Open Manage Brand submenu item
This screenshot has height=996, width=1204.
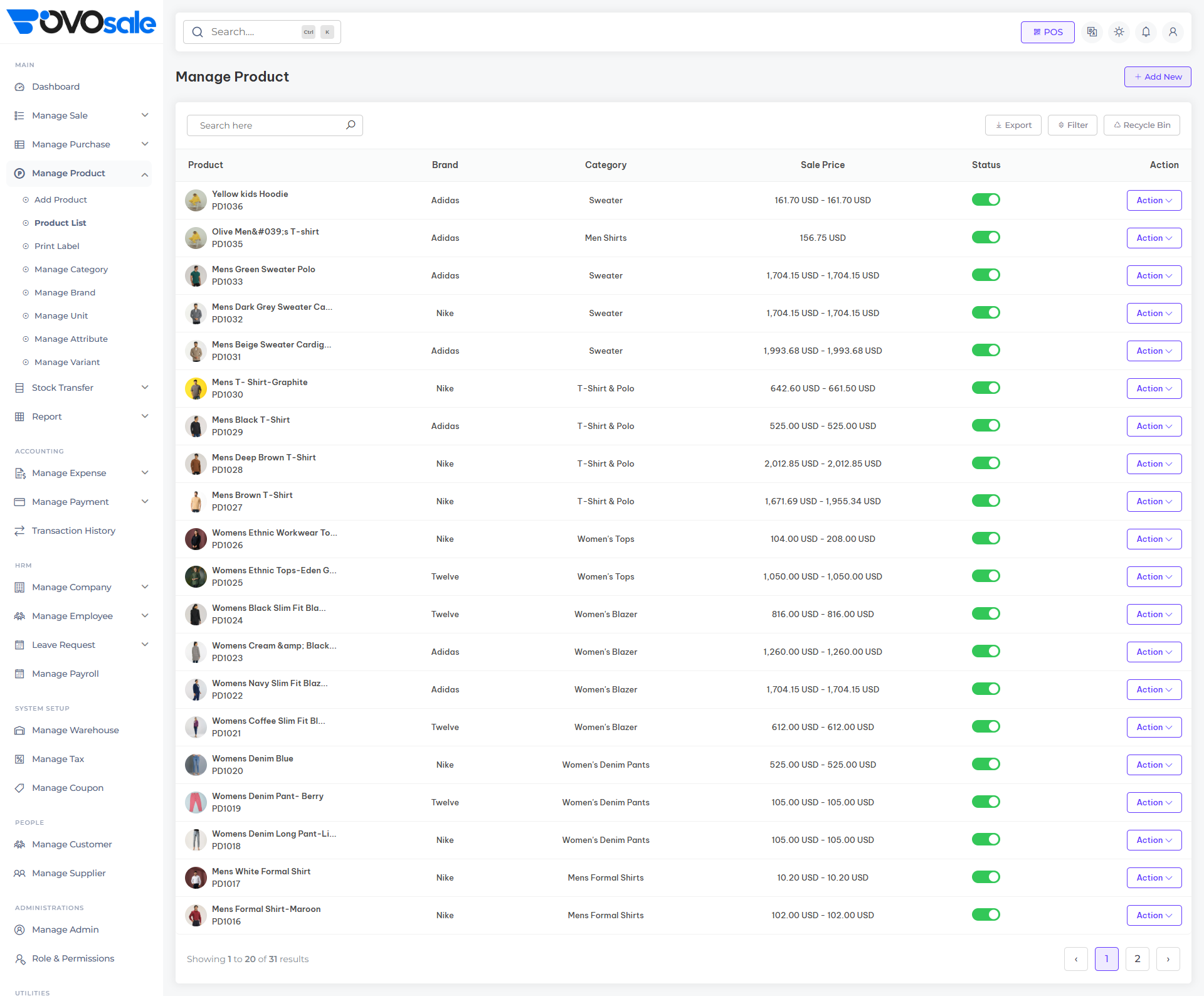coord(65,292)
